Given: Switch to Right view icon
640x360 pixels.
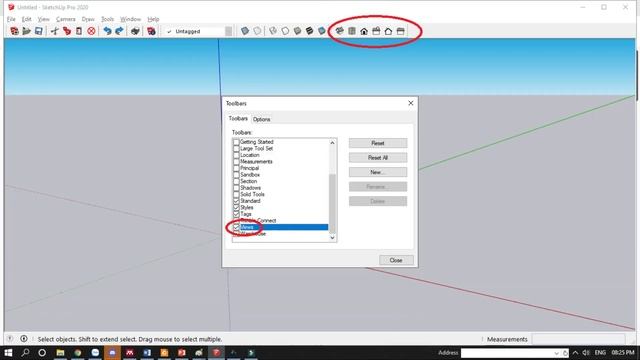Looking at the screenshot, I should click(x=376, y=31).
